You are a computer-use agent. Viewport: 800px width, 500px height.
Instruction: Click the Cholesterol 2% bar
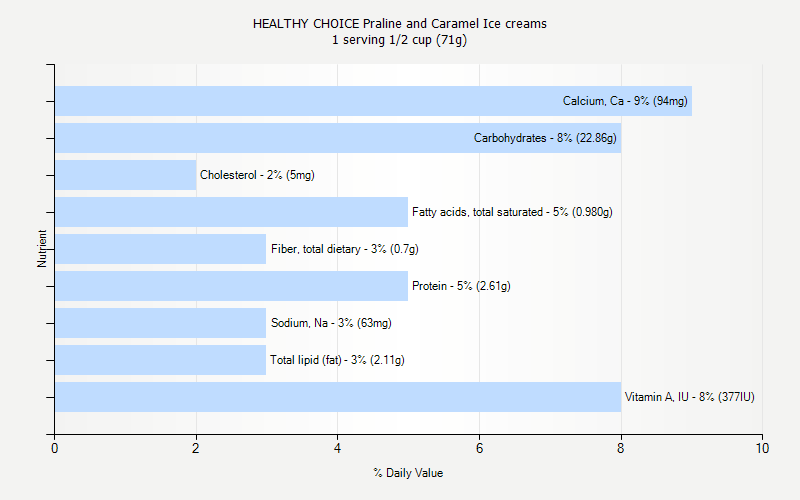coord(125,175)
